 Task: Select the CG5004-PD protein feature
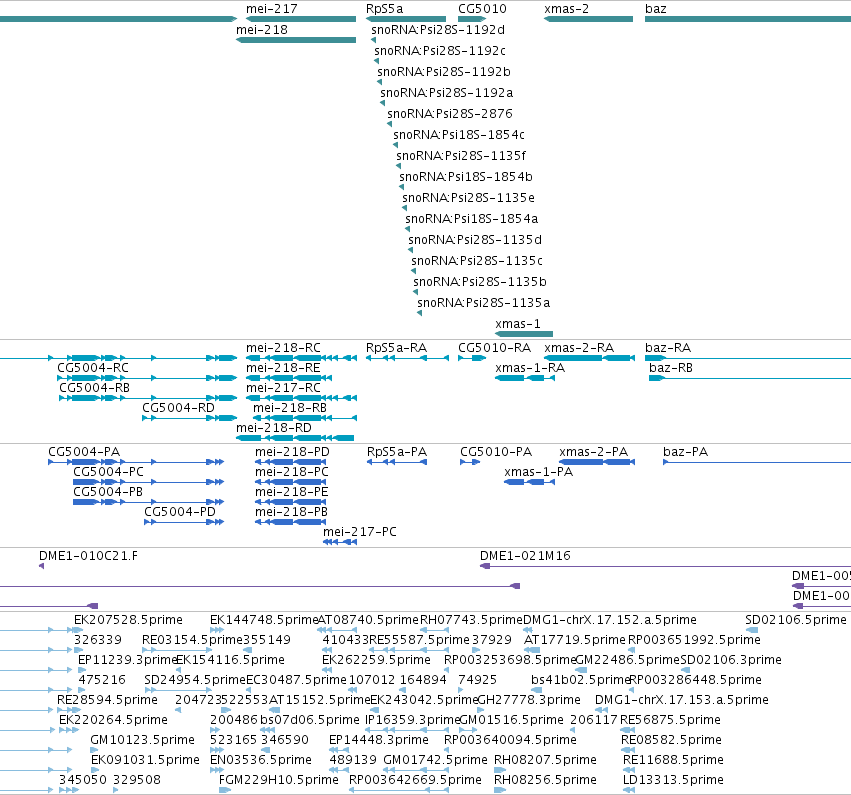click(184, 522)
